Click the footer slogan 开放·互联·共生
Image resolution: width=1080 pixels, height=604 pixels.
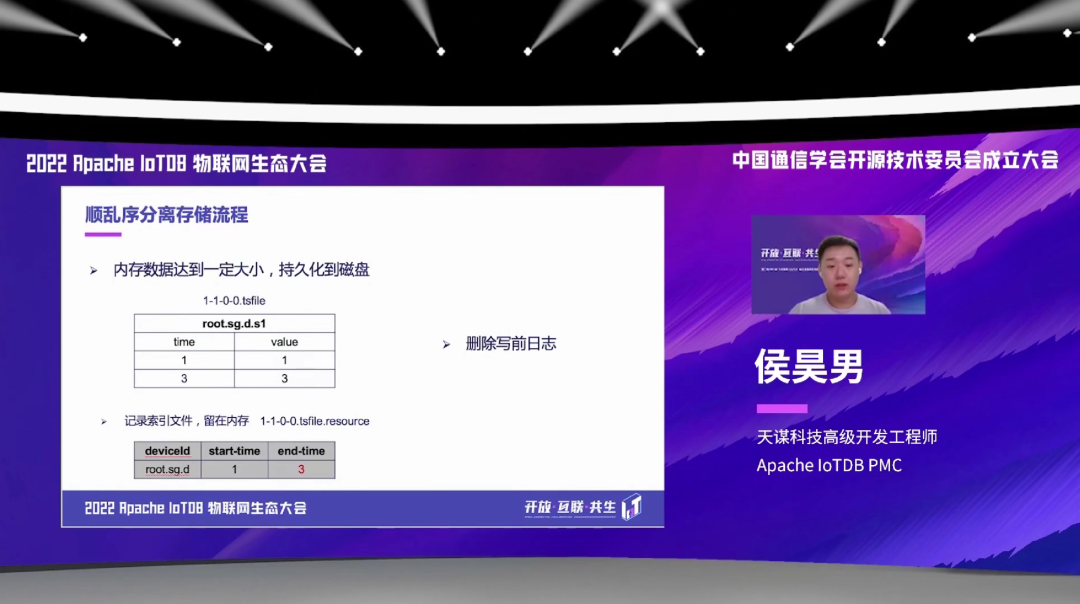click(570, 508)
